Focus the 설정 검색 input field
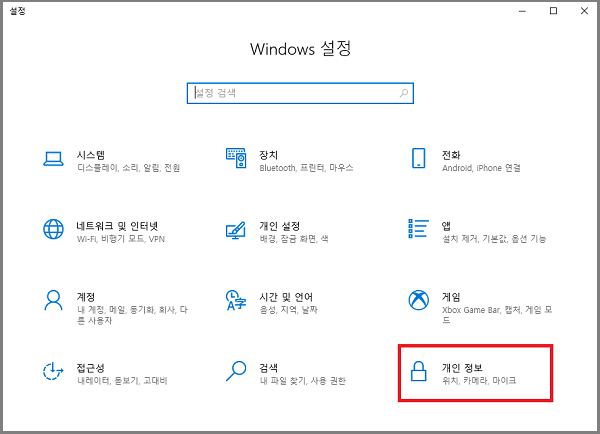 (x=300, y=93)
